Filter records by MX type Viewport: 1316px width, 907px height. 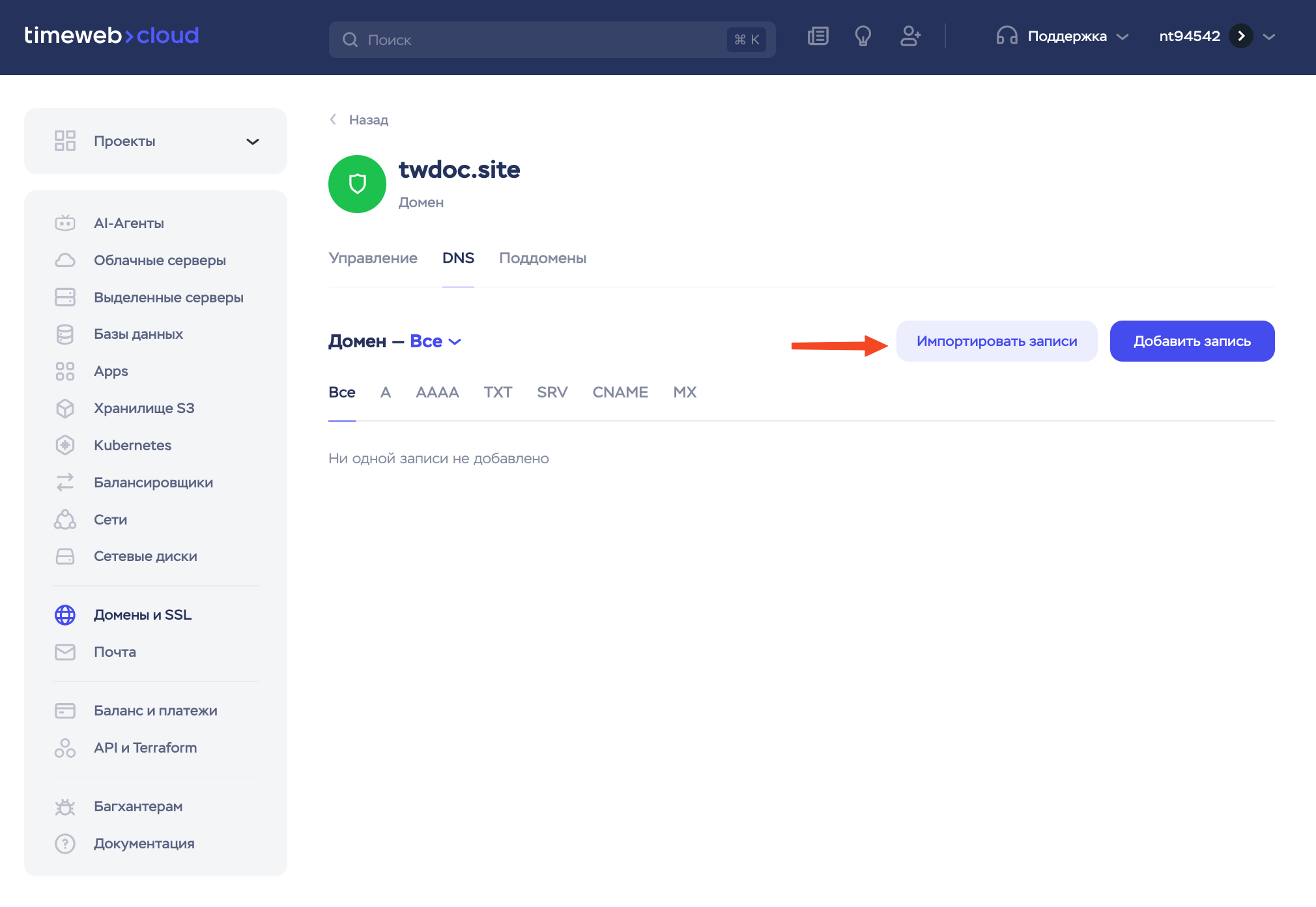click(685, 392)
